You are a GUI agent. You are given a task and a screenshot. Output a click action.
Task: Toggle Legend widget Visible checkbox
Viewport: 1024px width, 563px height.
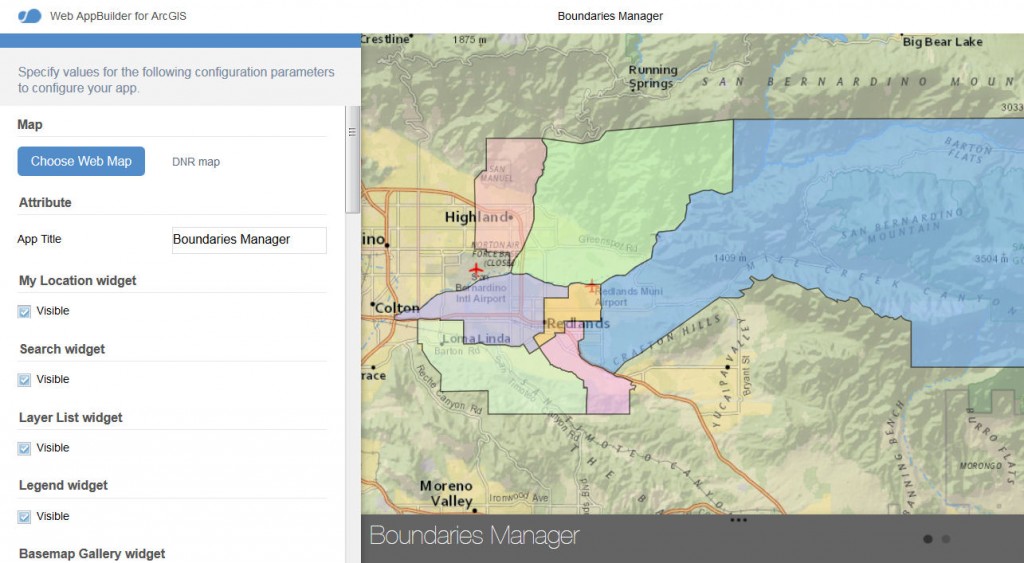point(24,517)
